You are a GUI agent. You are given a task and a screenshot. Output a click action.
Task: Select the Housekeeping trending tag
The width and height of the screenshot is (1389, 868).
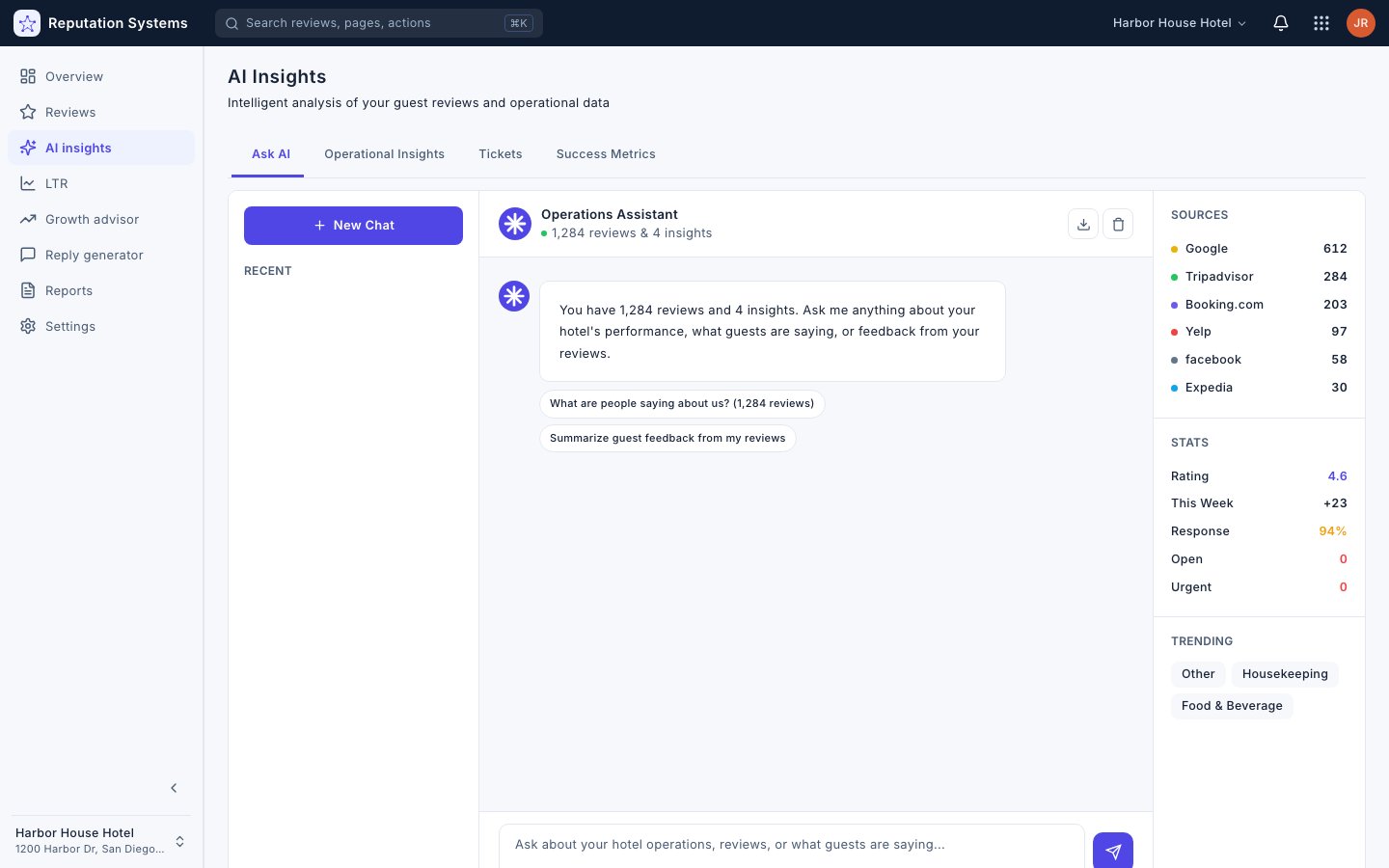click(x=1285, y=674)
